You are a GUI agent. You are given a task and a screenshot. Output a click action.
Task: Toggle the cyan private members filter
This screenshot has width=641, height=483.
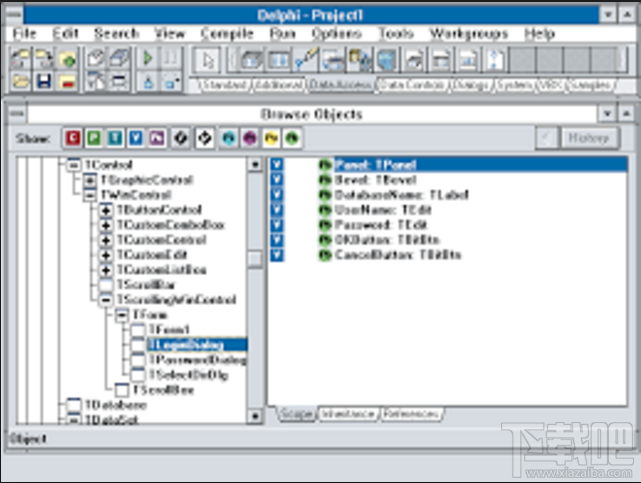click(x=229, y=138)
